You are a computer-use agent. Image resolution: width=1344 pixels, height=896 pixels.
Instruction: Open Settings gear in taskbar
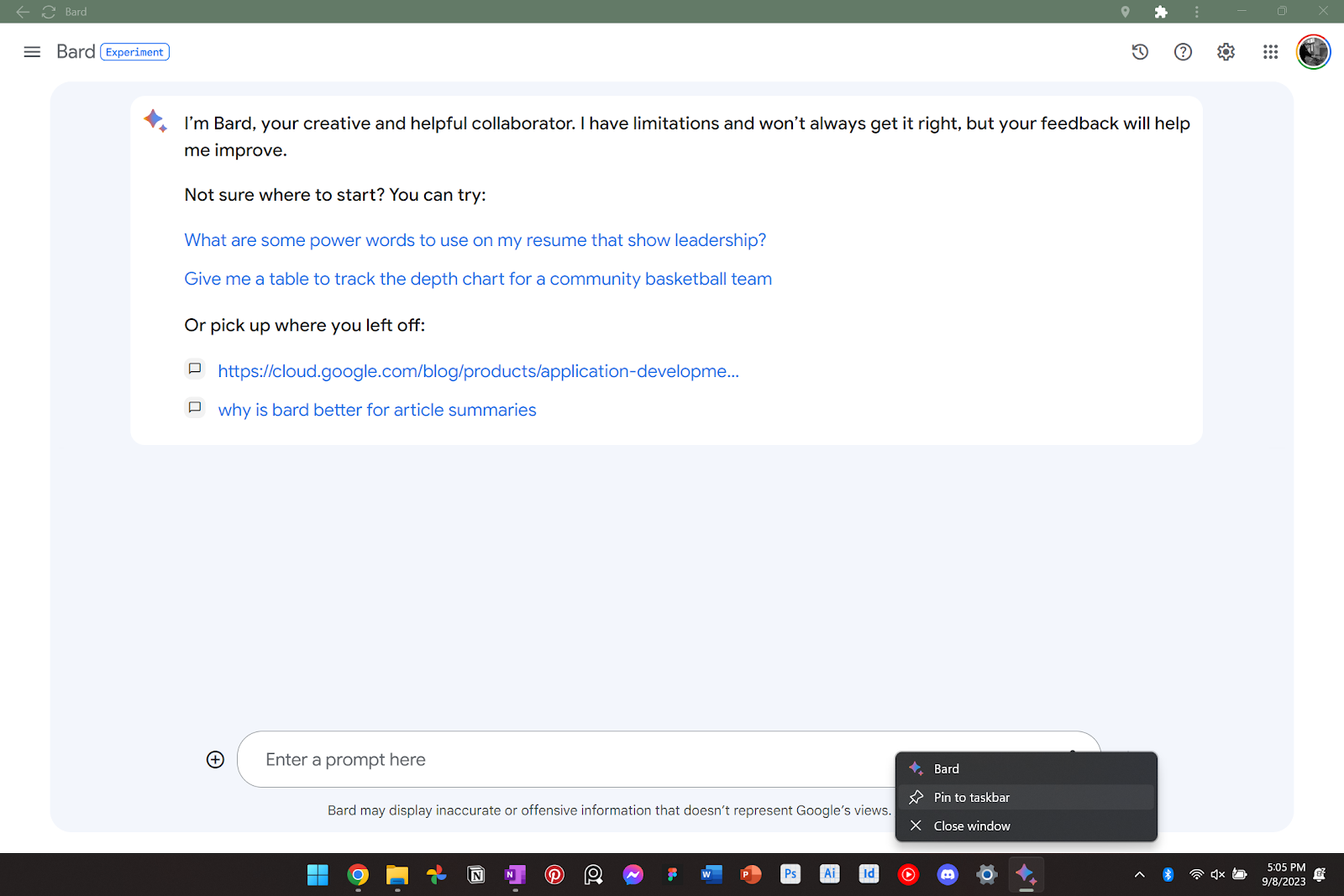click(x=987, y=874)
